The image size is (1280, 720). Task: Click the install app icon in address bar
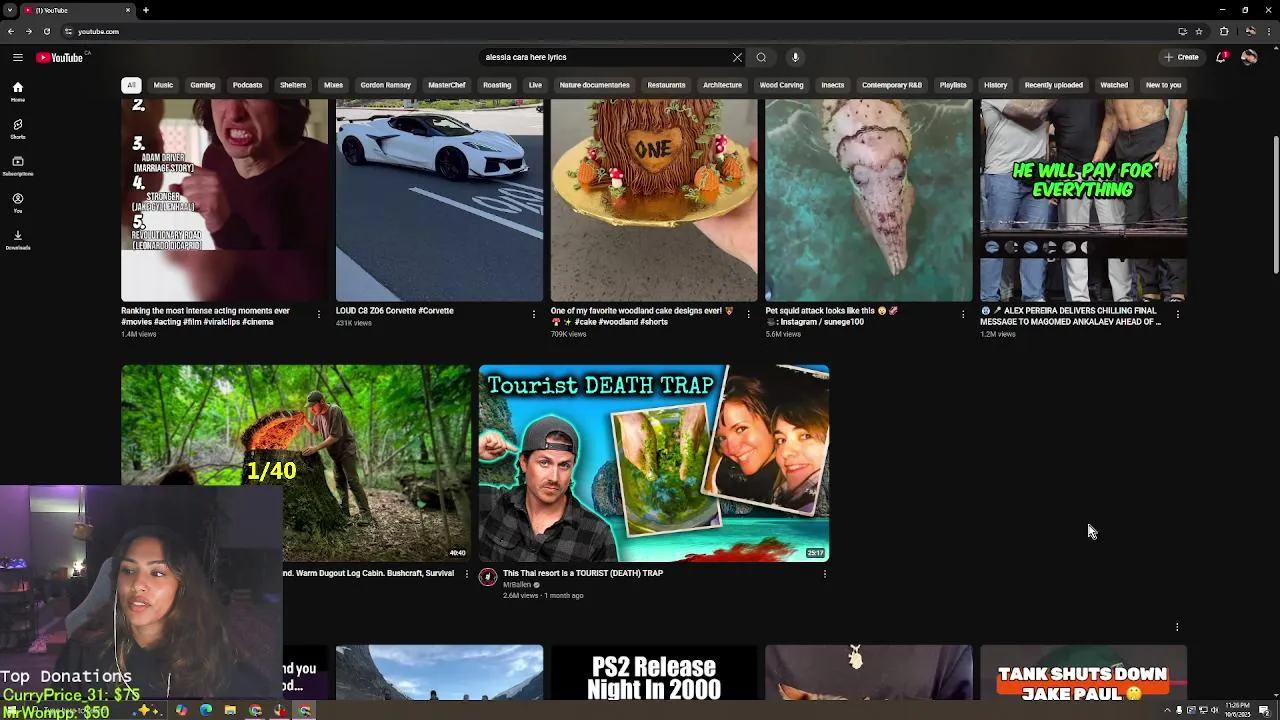1183,31
